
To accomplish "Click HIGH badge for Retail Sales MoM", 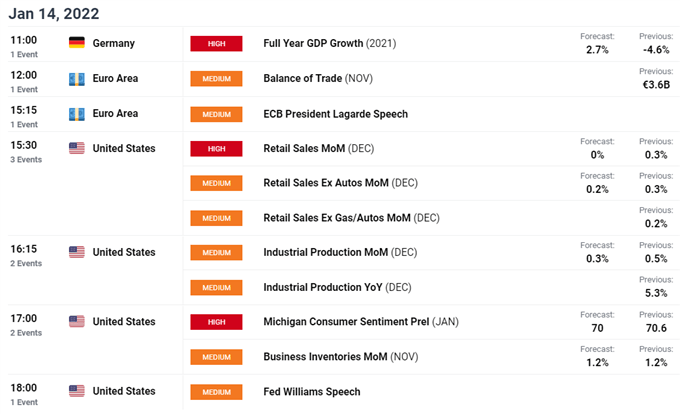I will point(216,149).
